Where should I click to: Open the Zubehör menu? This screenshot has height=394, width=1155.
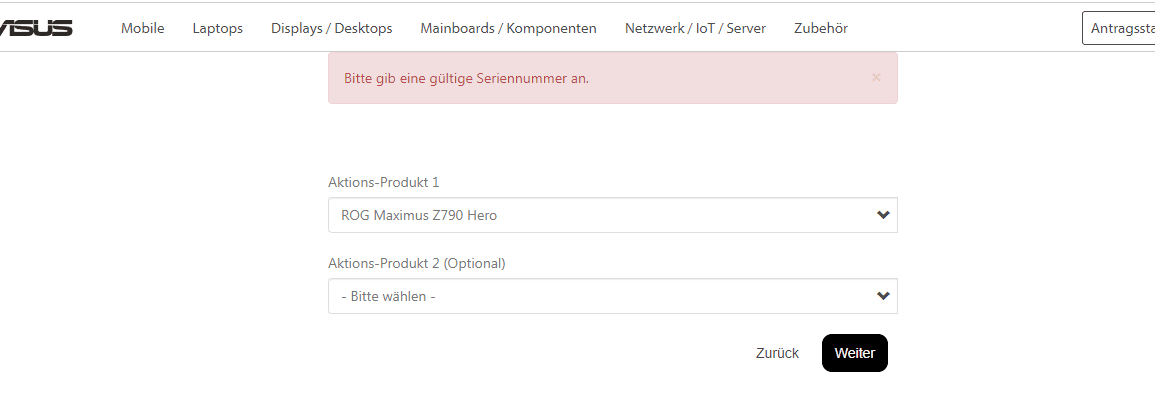(x=821, y=29)
